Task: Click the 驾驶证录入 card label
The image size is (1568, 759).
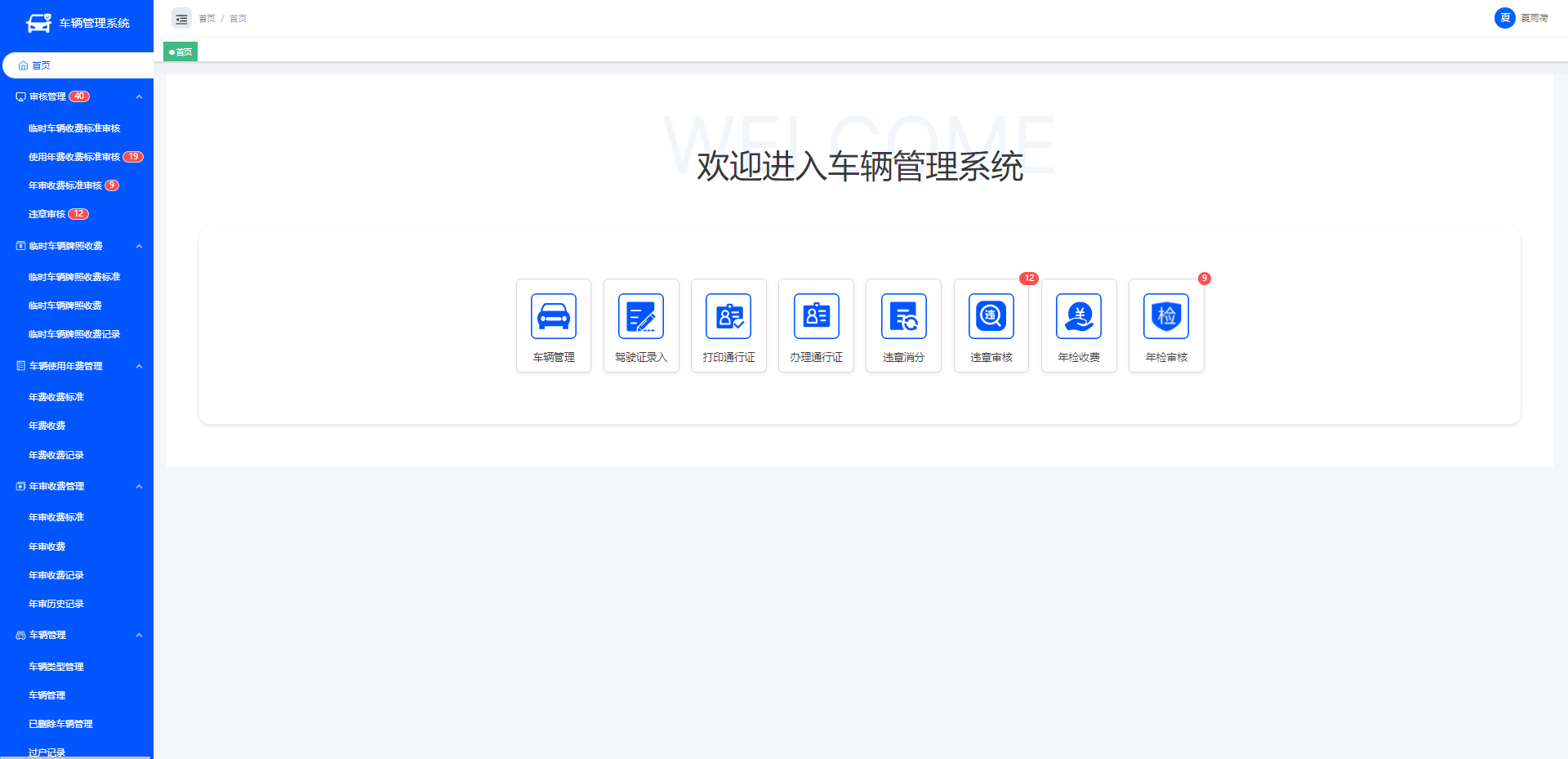Action: click(641, 357)
